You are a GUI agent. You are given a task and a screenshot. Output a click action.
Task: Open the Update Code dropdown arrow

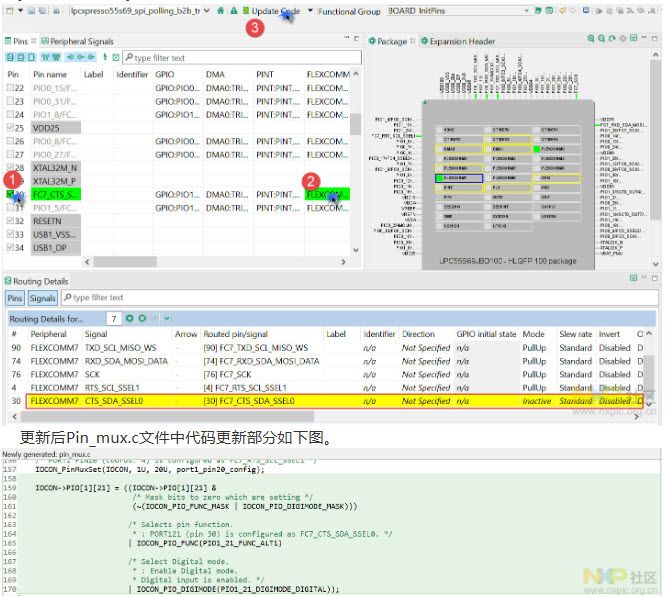pos(310,11)
